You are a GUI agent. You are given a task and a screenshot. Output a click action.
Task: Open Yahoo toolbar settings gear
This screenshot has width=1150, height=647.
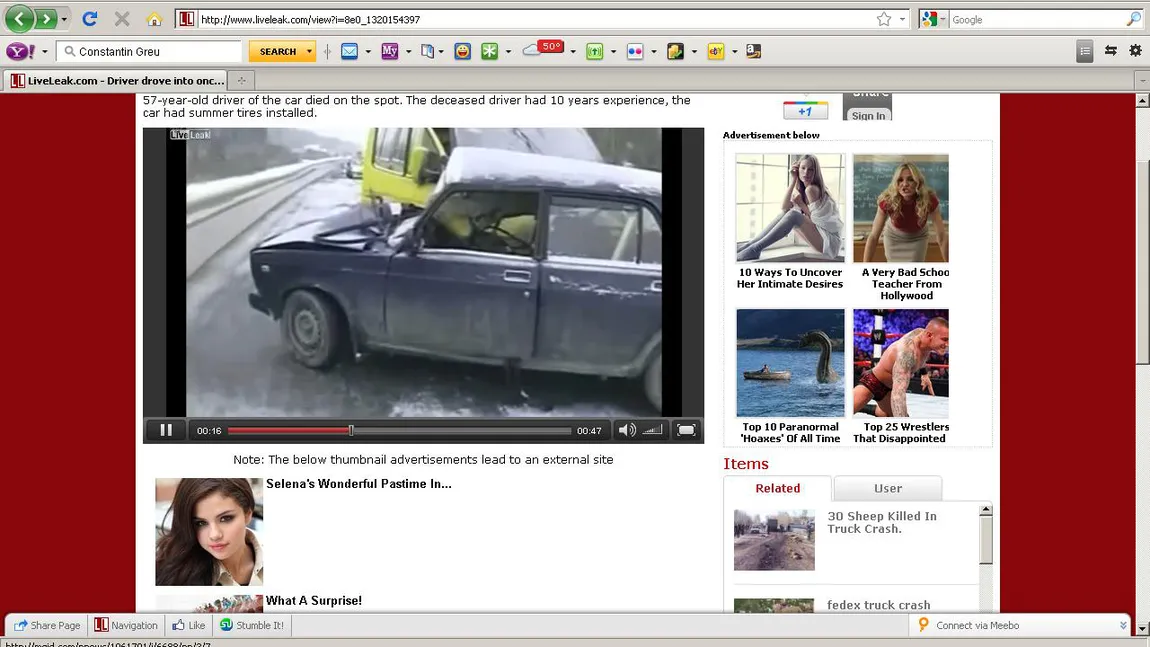[x=1135, y=51]
